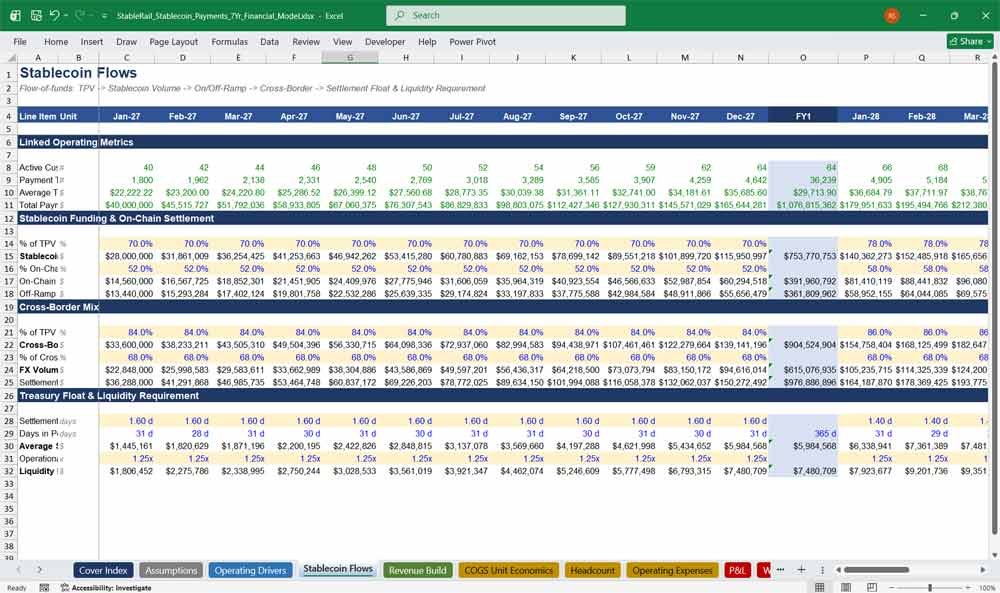Click the vertical scrollbar down arrow
This screenshot has width=1000, height=593.
994,555
